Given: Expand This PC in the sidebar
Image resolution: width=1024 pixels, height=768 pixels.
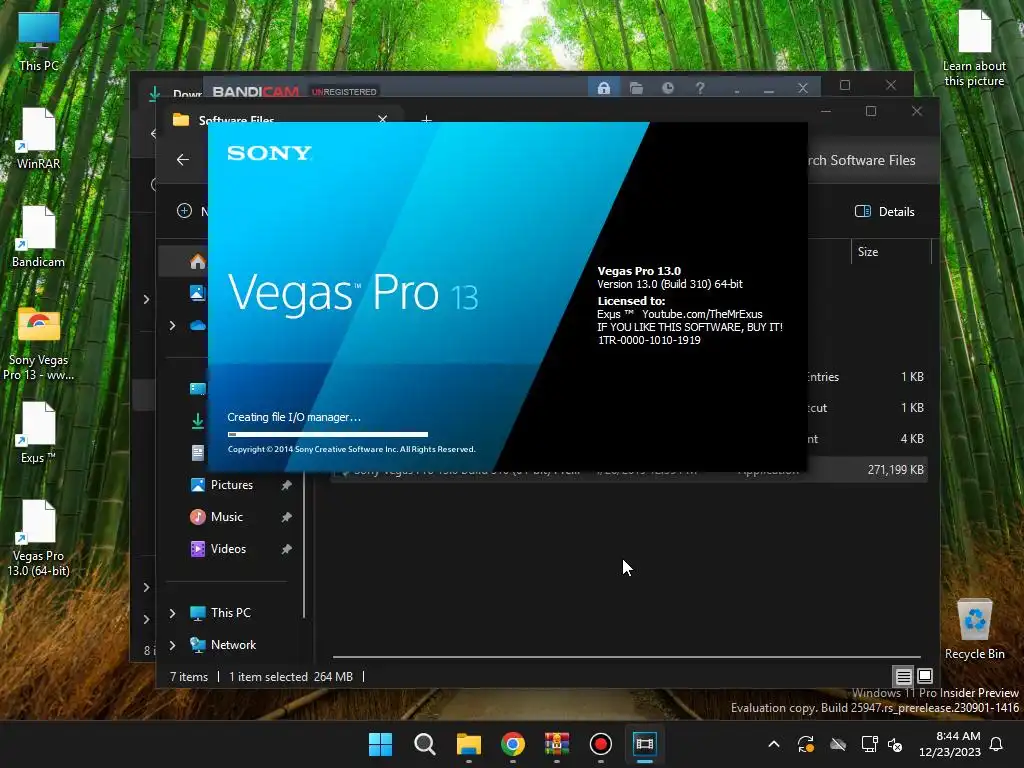Looking at the screenshot, I should (172, 613).
